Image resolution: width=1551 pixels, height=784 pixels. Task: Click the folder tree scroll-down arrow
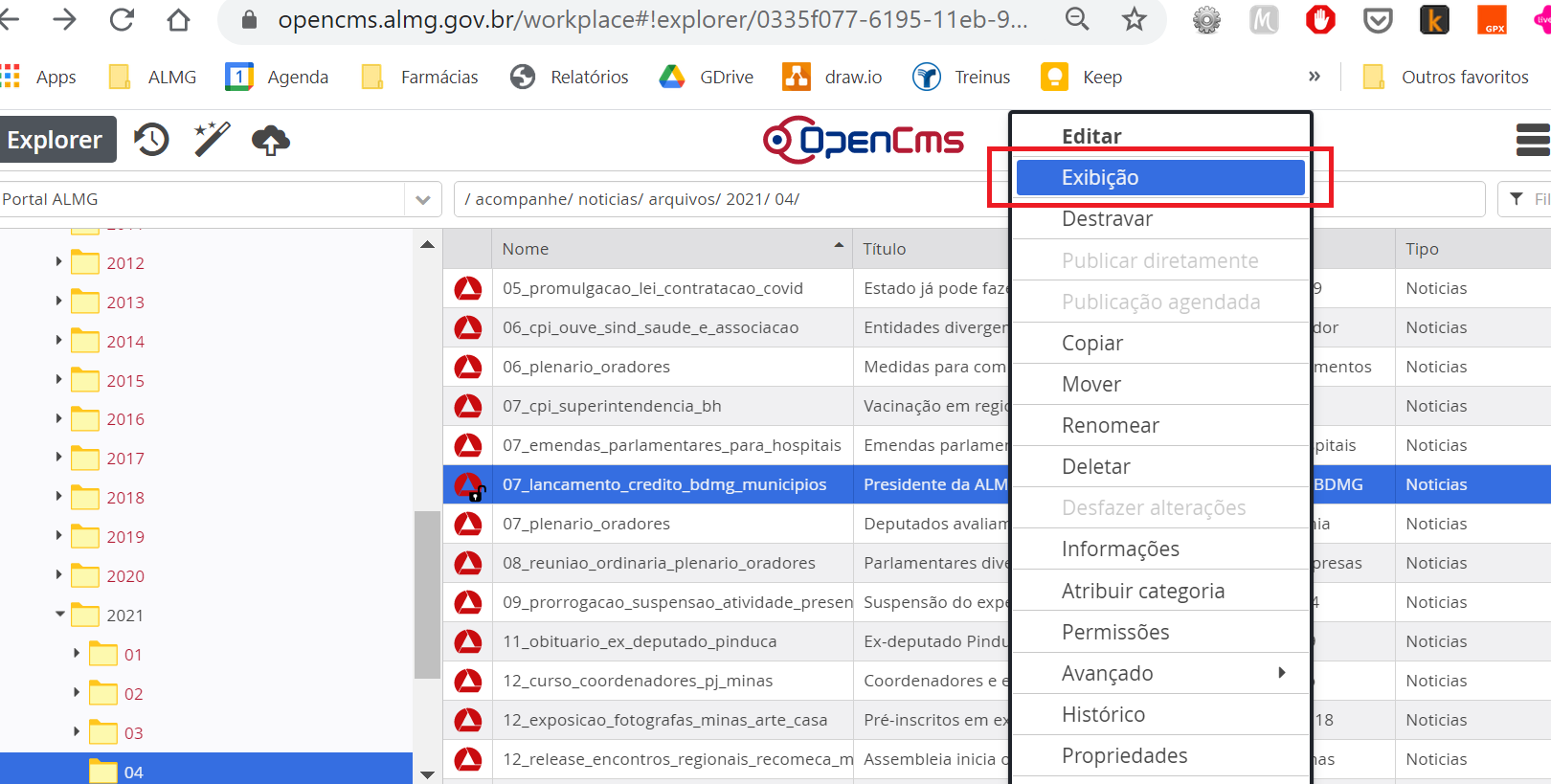pos(427,773)
